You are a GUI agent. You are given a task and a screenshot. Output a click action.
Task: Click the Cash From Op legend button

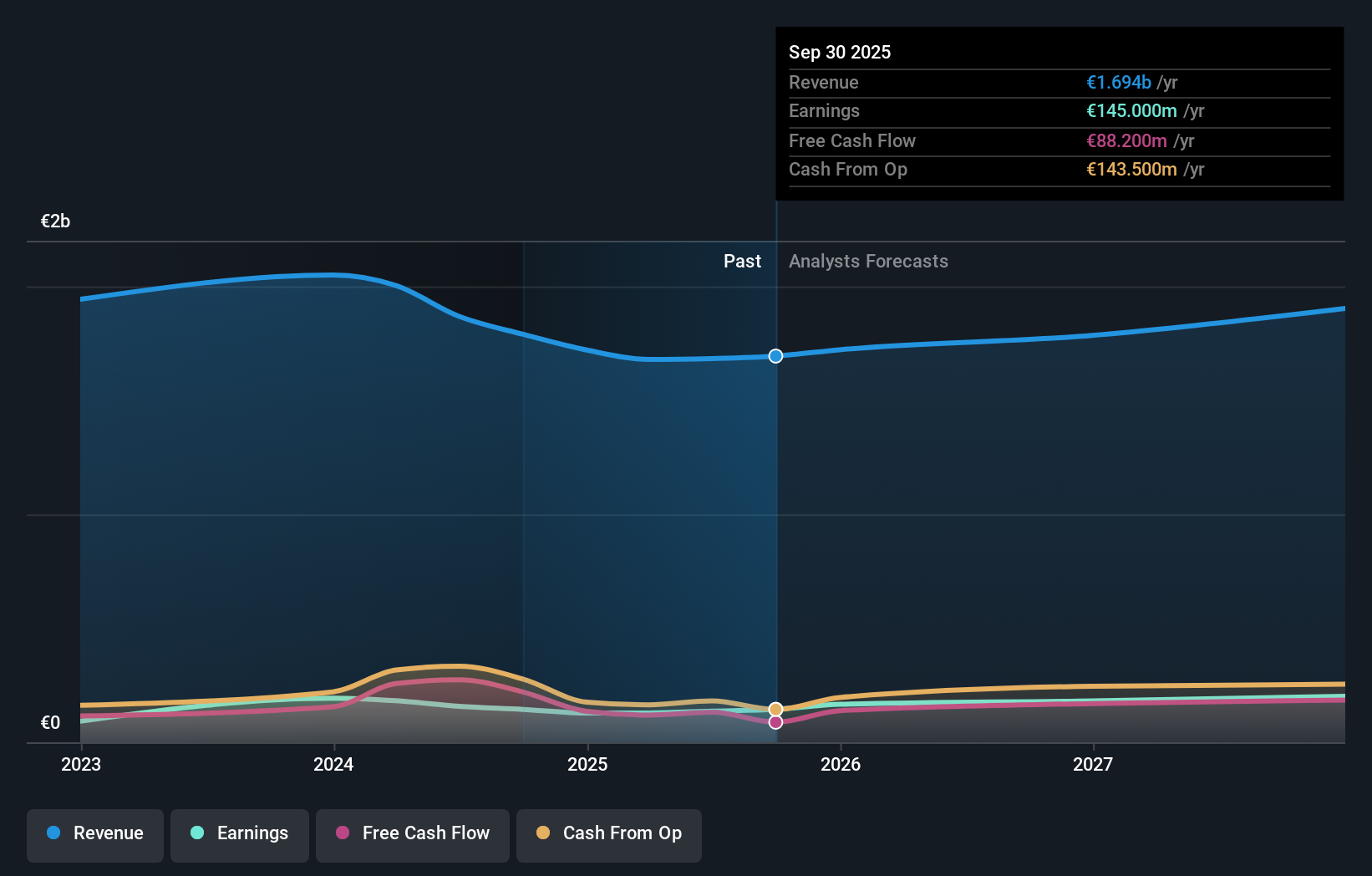coord(609,835)
